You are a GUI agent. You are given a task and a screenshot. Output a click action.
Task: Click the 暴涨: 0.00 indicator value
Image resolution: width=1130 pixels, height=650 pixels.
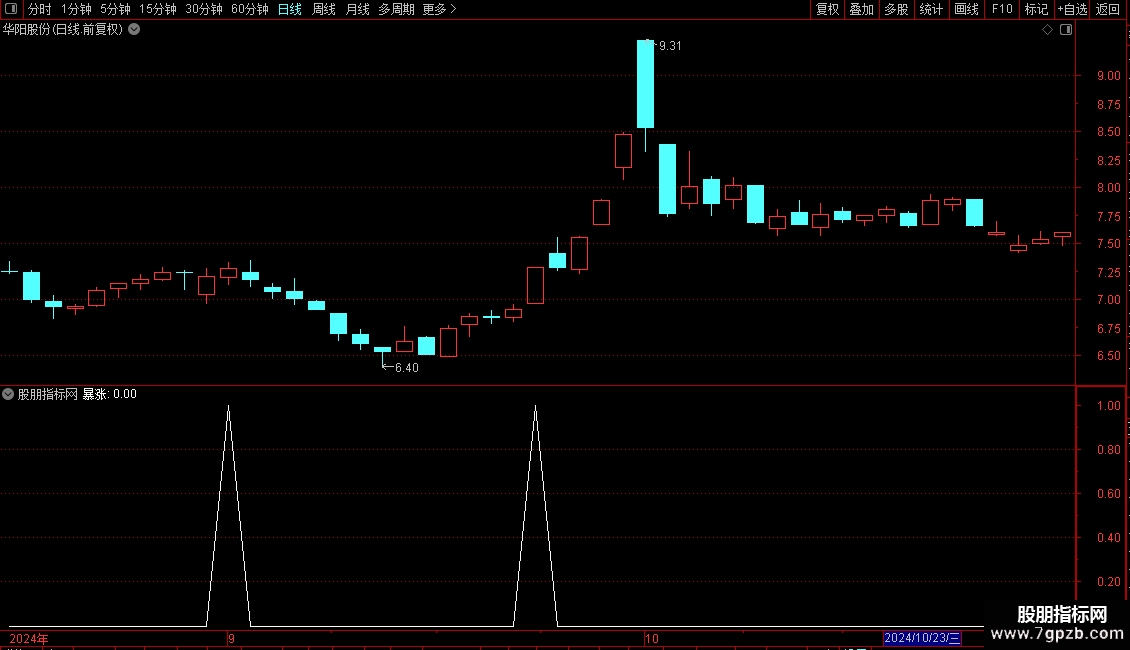click(x=110, y=394)
